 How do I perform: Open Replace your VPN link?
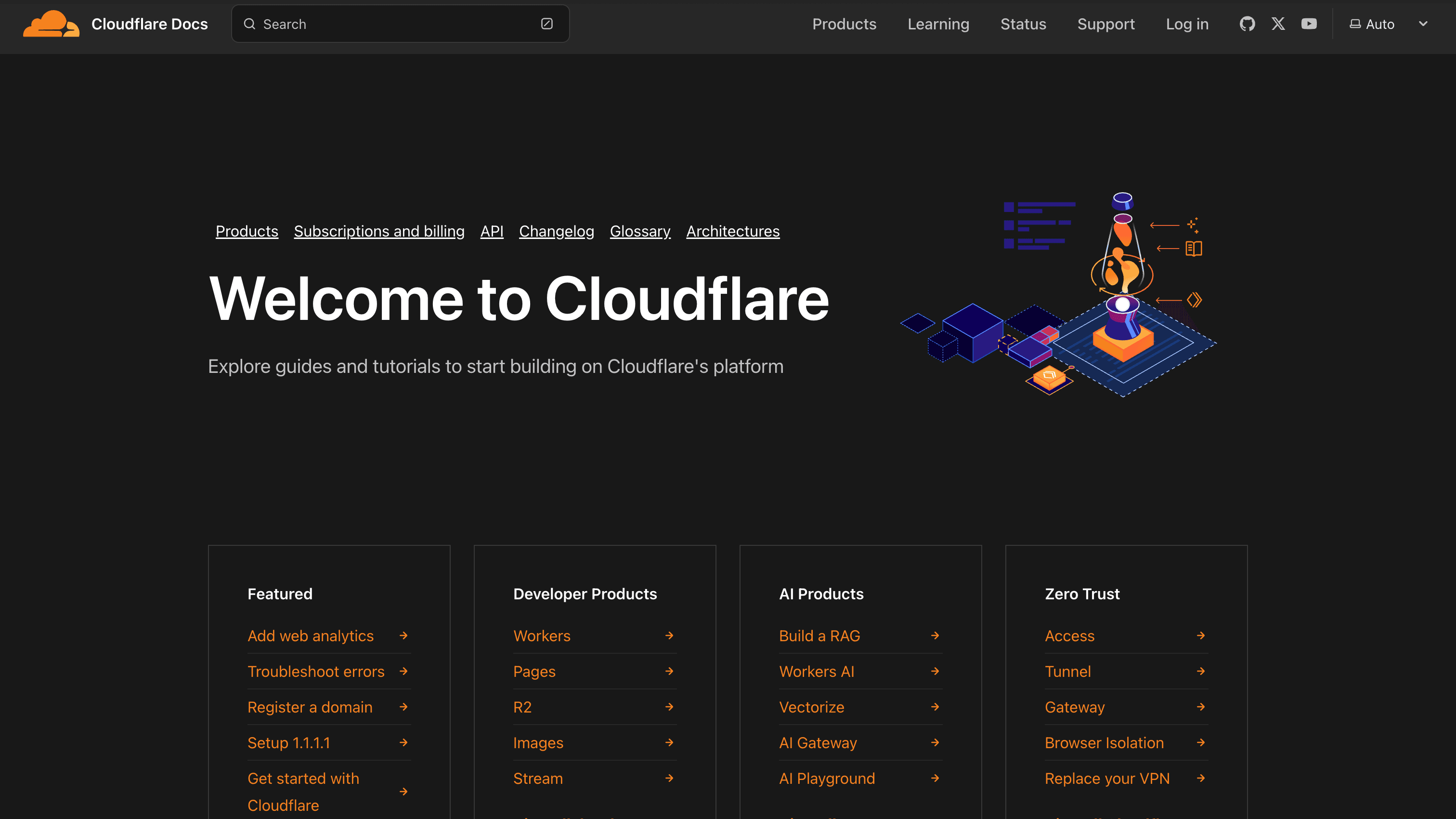click(1107, 778)
